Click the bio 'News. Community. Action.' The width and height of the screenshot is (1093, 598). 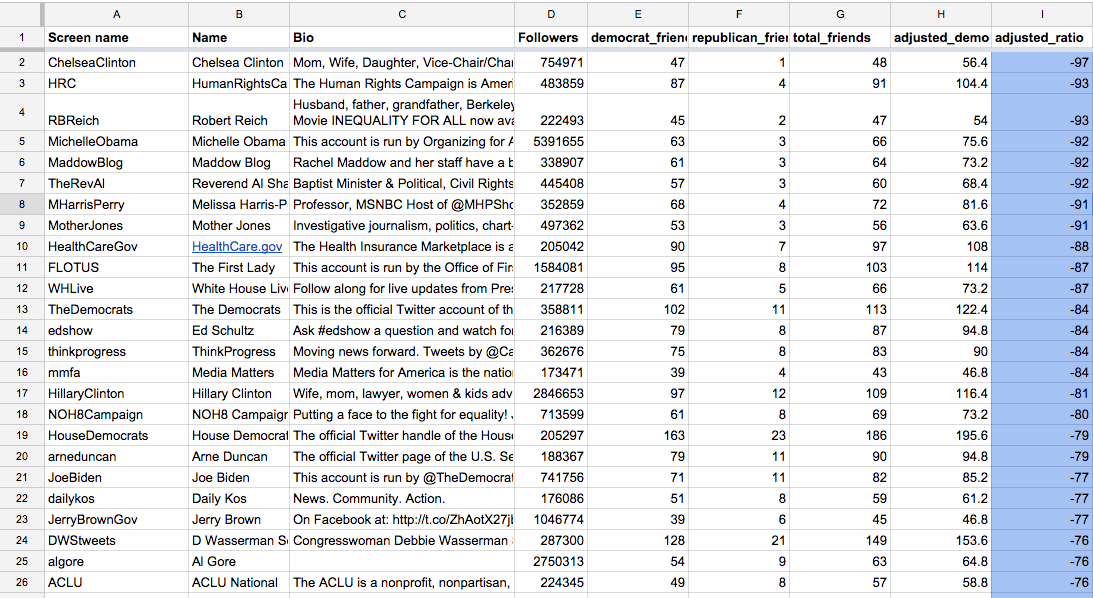[402, 499]
